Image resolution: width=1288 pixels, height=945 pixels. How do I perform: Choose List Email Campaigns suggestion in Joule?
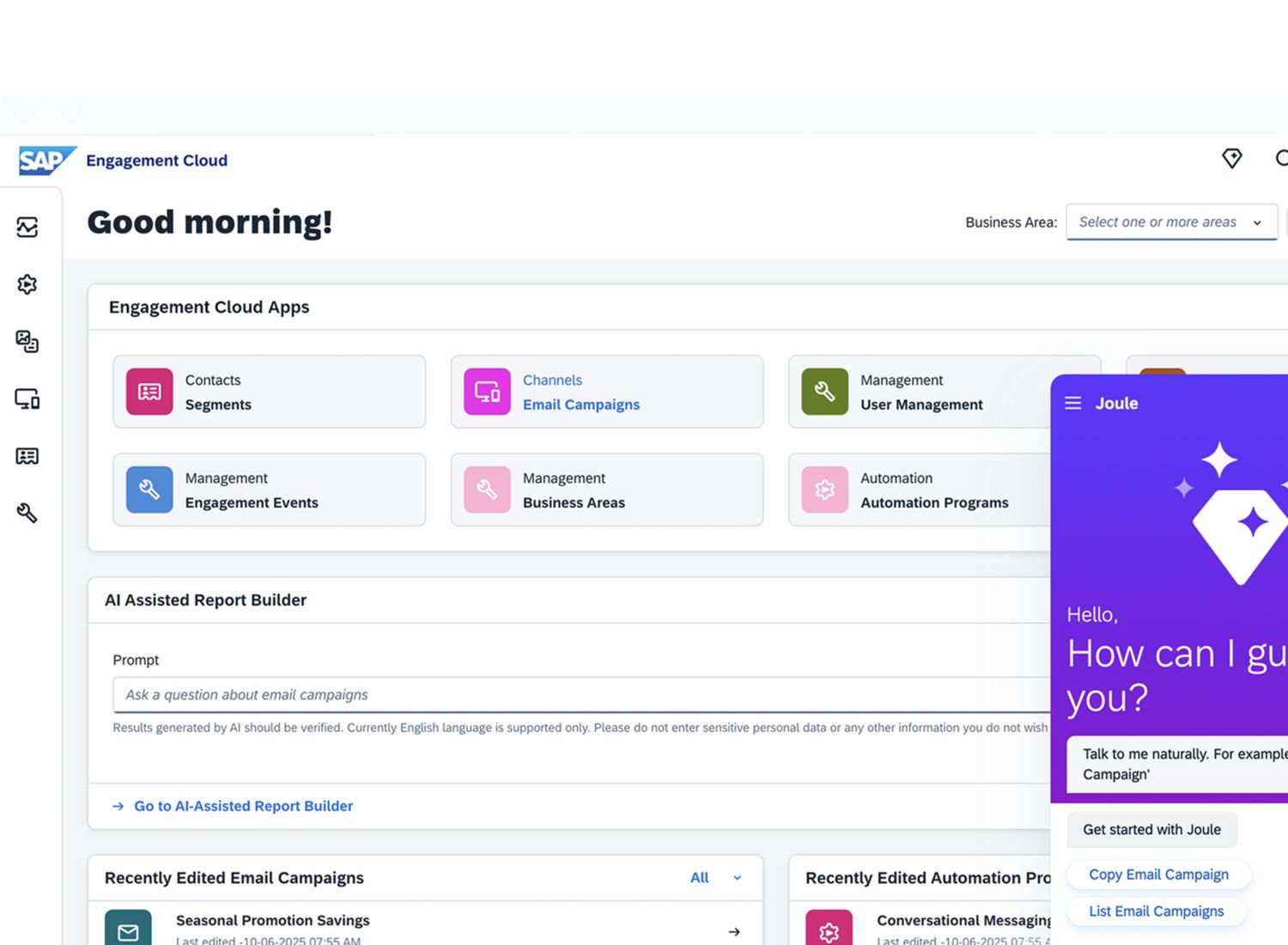click(1156, 911)
